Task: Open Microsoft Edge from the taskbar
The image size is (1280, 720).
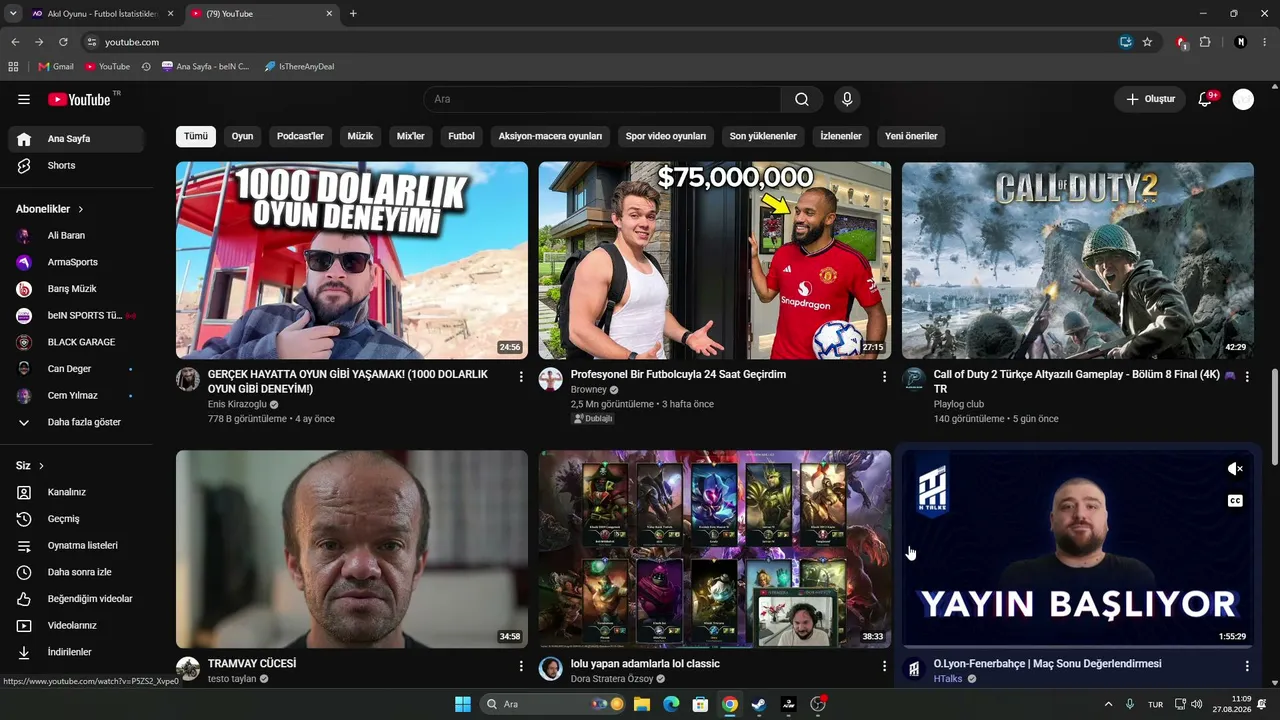Action: (671, 704)
